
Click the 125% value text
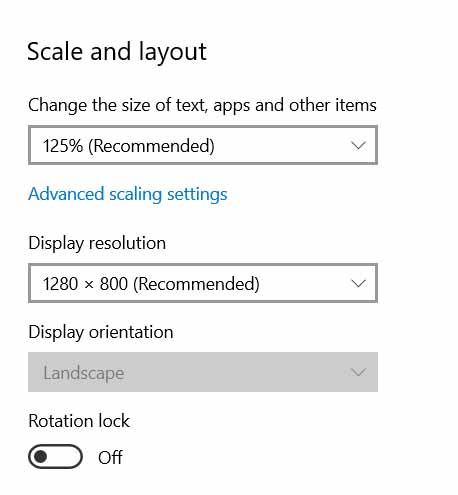pos(63,146)
